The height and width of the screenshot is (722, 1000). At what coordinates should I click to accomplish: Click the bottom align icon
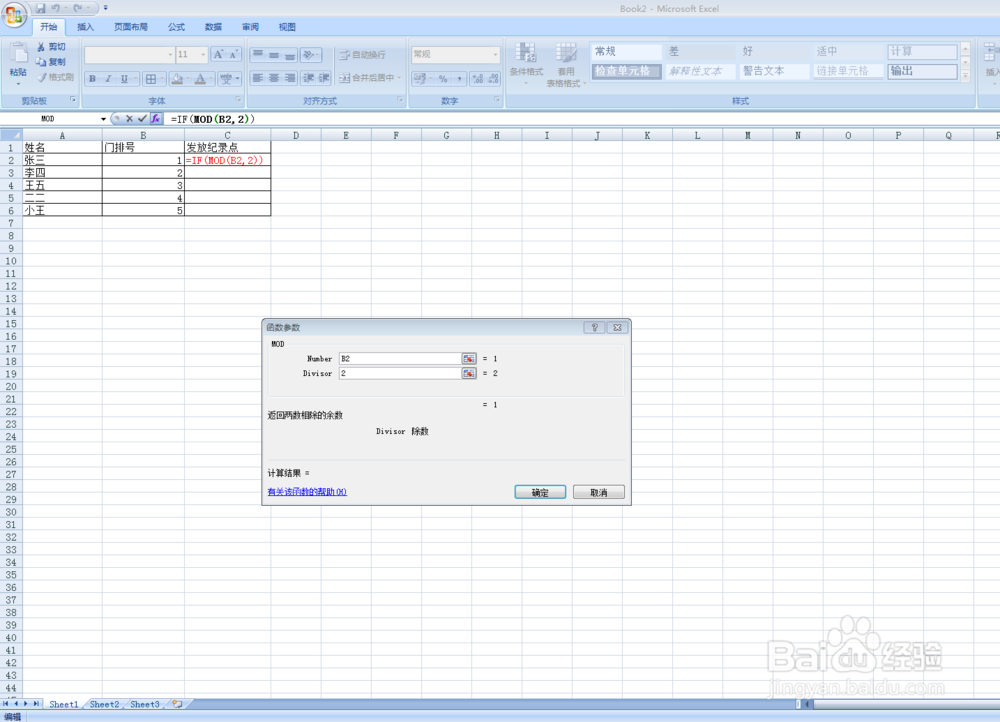pyautogui.click(x=290, y=55)
